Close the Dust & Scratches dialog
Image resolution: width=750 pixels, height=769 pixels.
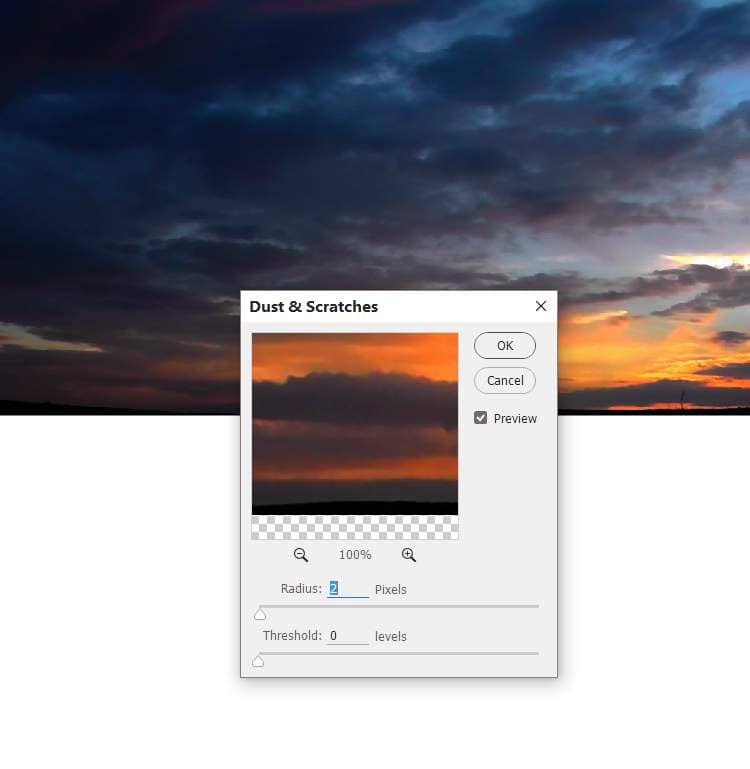[541, 306]
